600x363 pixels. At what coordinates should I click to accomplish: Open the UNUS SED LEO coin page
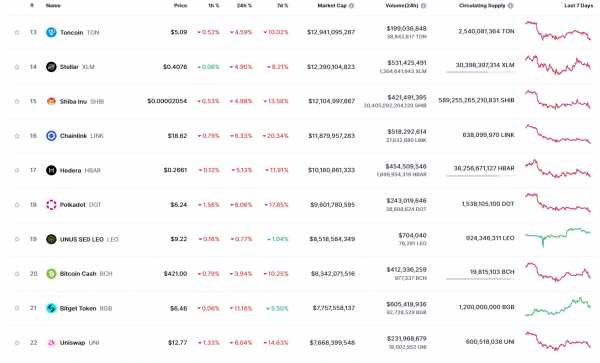pos(82,239)
